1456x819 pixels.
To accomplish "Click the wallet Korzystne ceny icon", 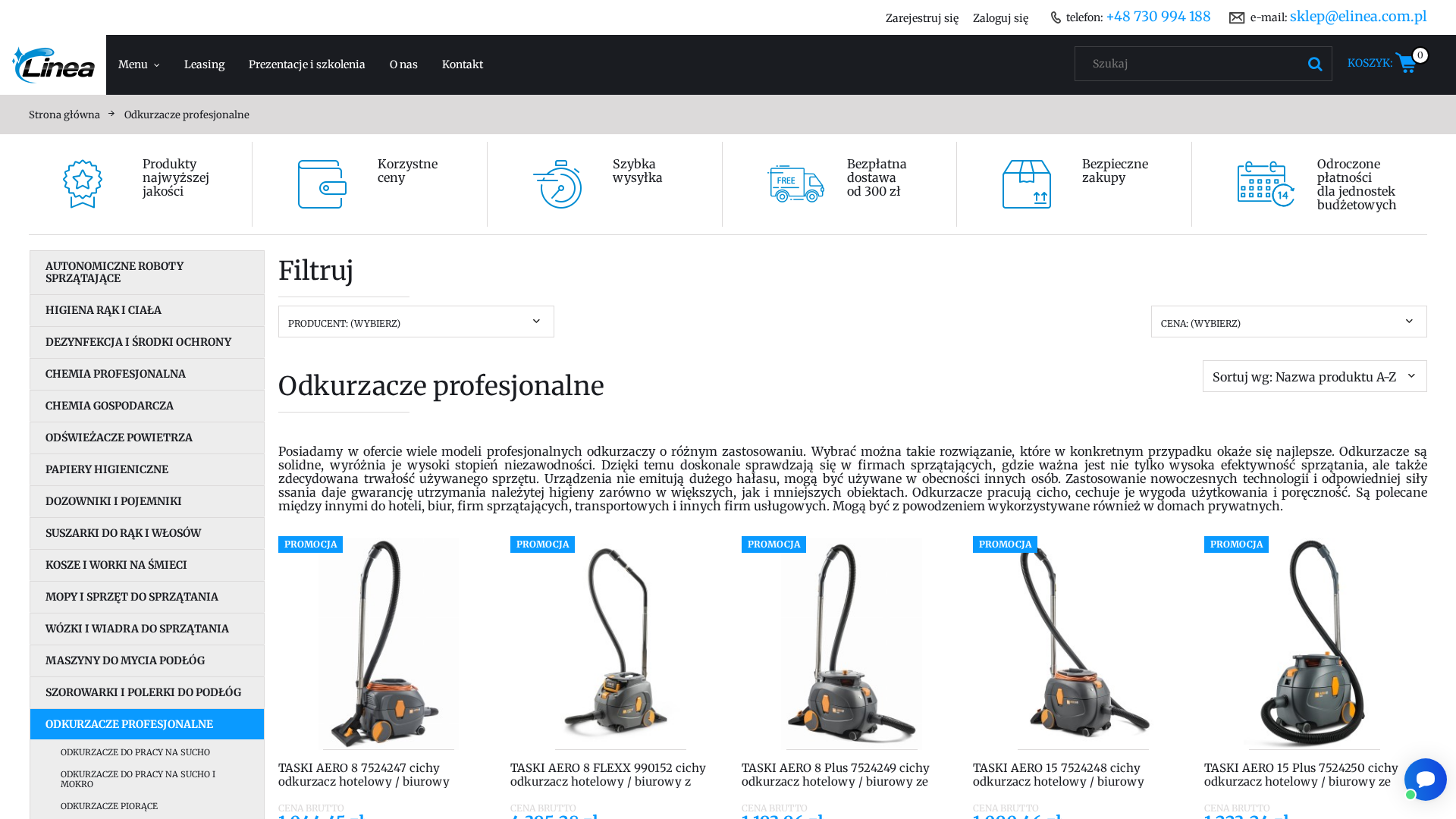I will [x=322, y=184].
